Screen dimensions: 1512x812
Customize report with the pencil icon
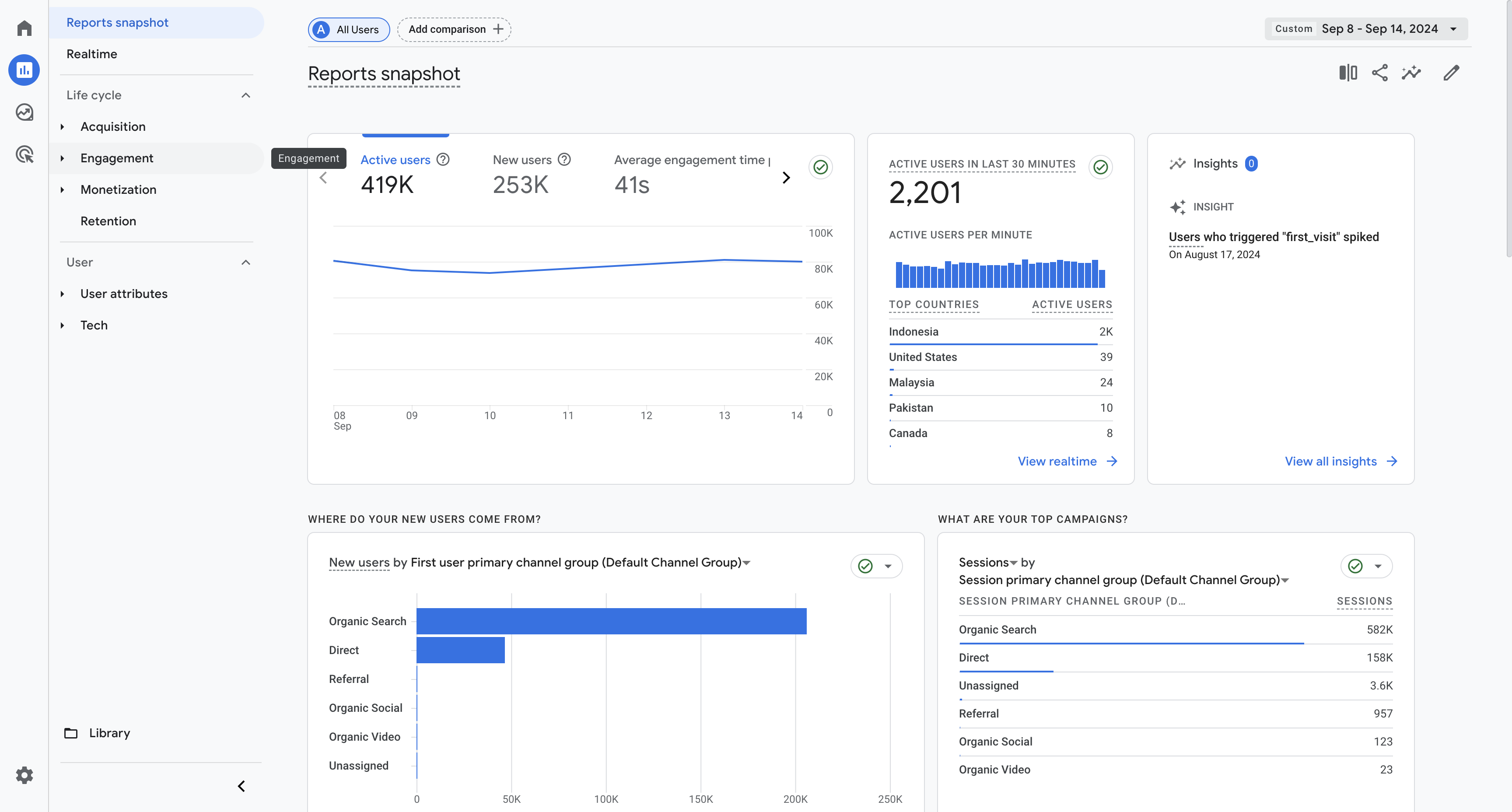tap(1451, 73)
